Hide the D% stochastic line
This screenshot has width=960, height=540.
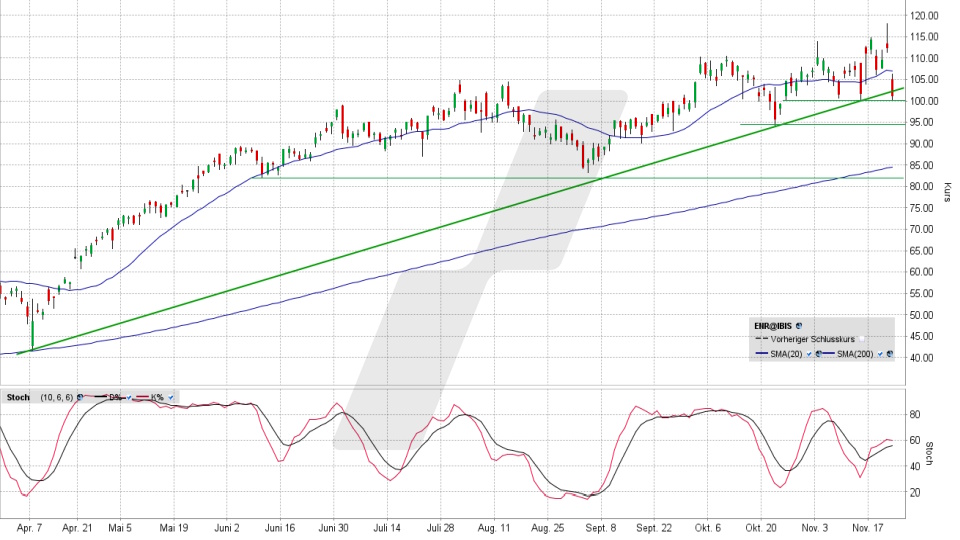pos(130,397)
